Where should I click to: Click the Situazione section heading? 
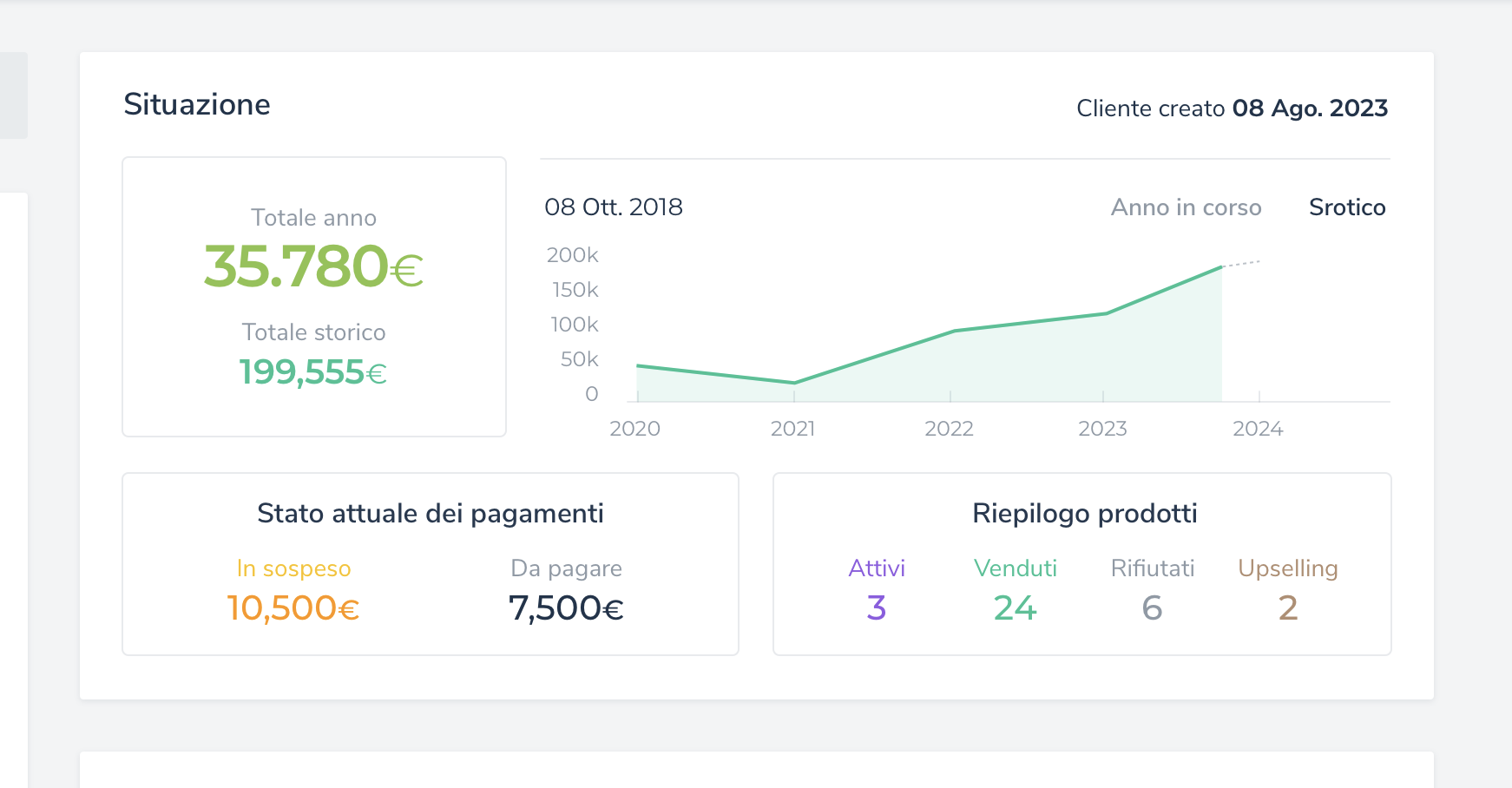[197, 105]
